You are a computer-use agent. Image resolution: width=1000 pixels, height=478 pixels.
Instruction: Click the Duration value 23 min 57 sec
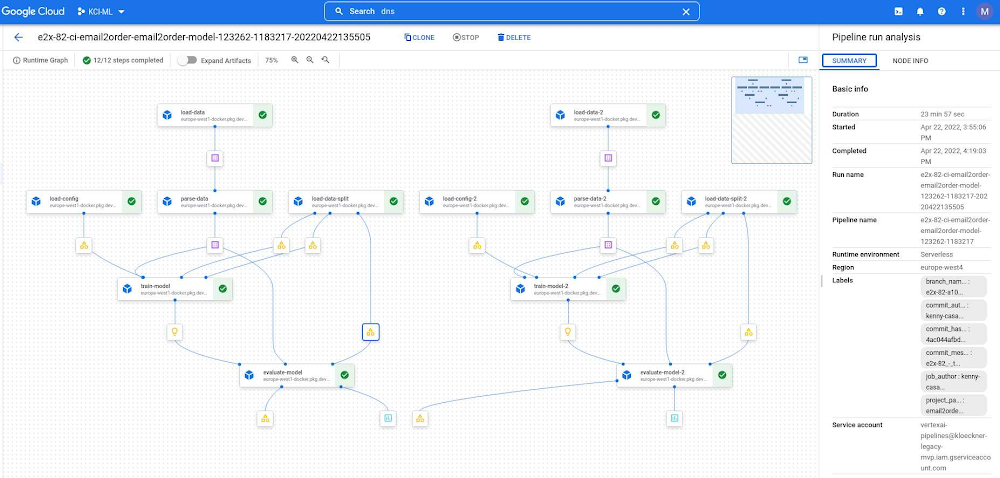pos(943,114)
